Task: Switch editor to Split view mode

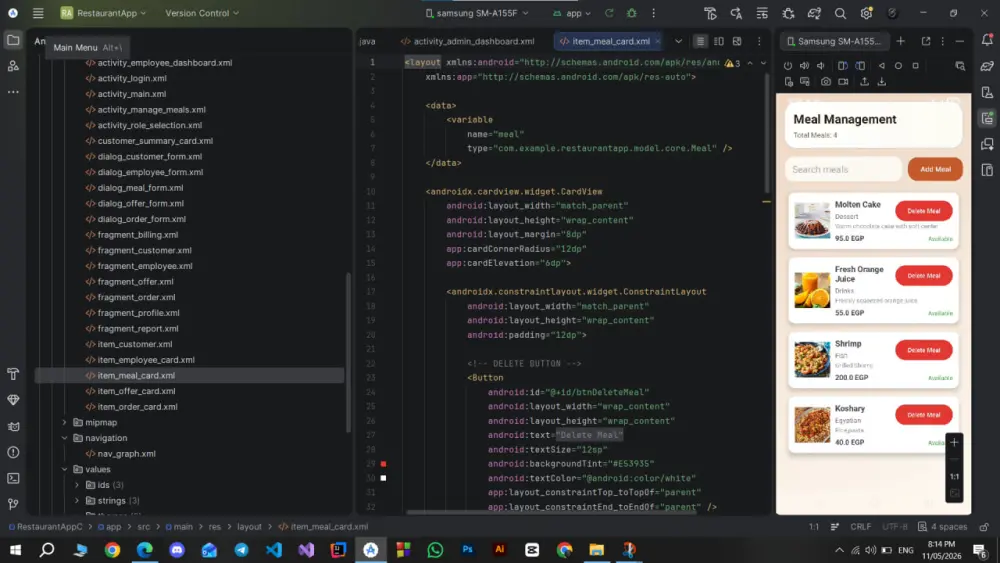Action: (719, 41)
